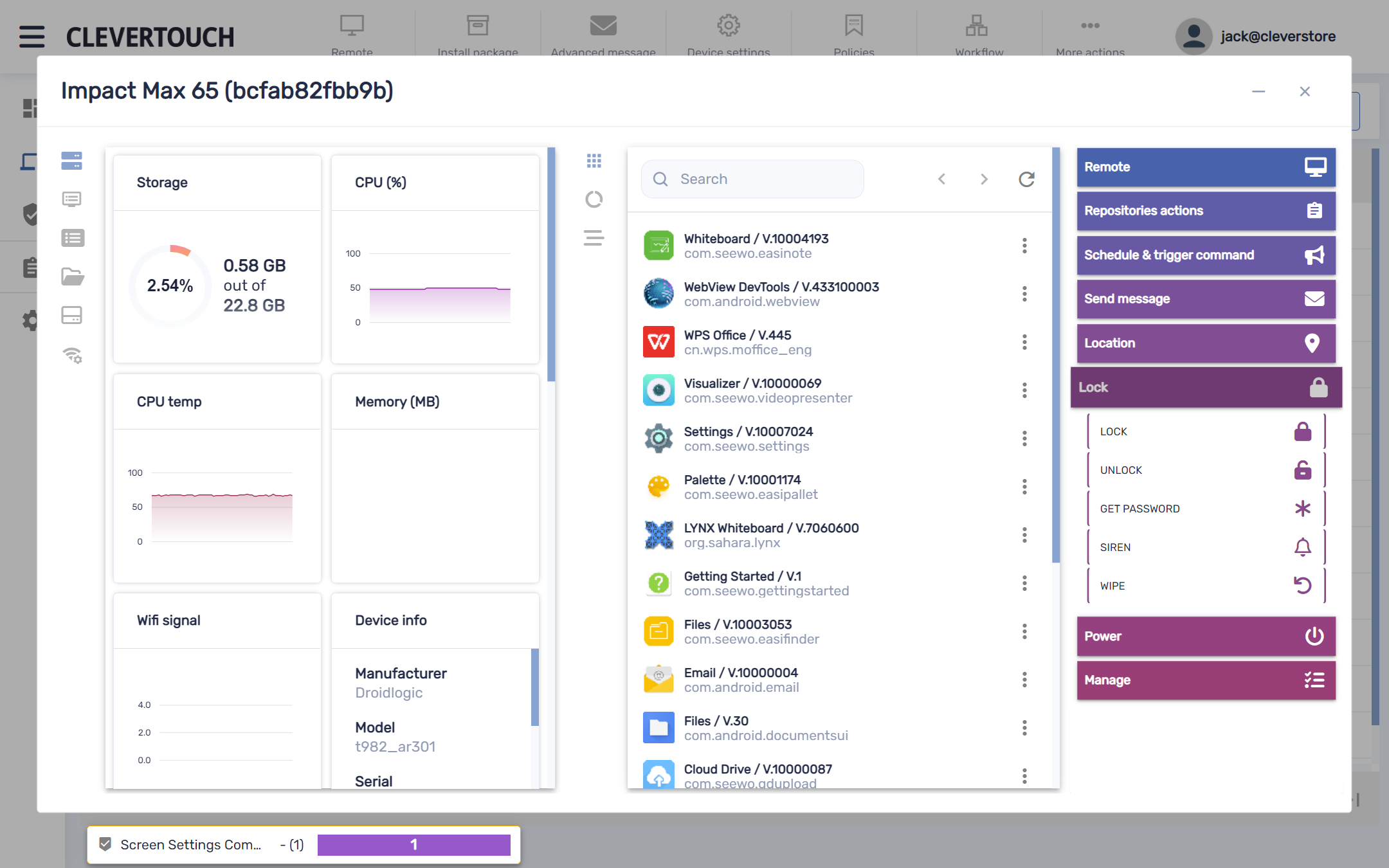
Task: Click the siren bell icon
Action: pyautogui.click(x=1303, y=547)
